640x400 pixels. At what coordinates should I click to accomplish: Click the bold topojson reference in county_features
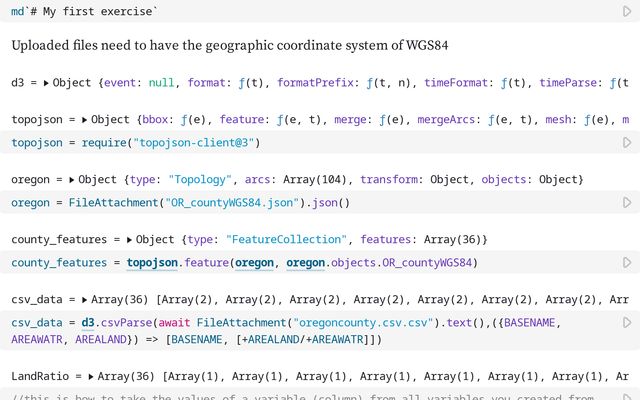(153, 263)
